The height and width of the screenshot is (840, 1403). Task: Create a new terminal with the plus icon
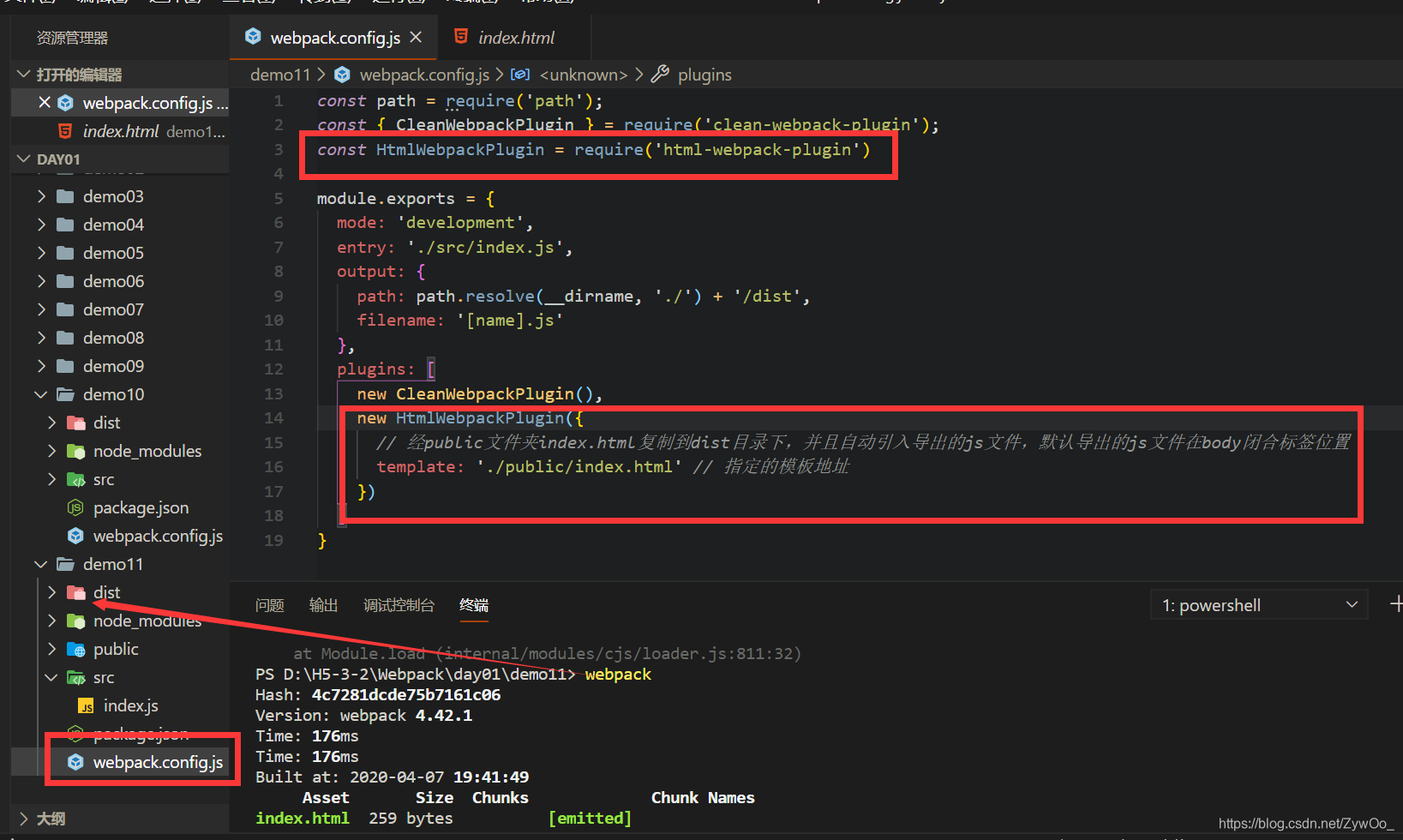tap(1396, 604)
